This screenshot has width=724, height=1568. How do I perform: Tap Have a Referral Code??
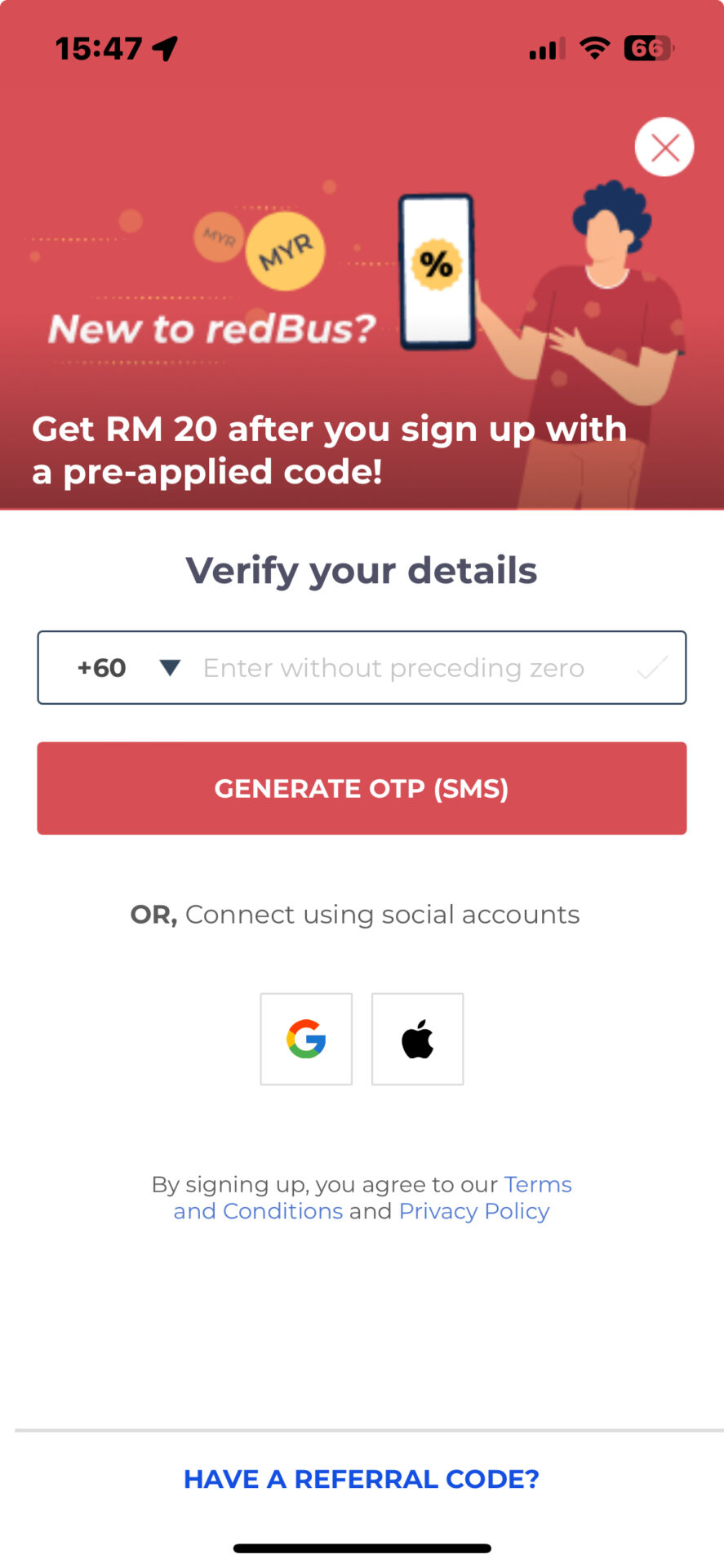click(362, 1479)
